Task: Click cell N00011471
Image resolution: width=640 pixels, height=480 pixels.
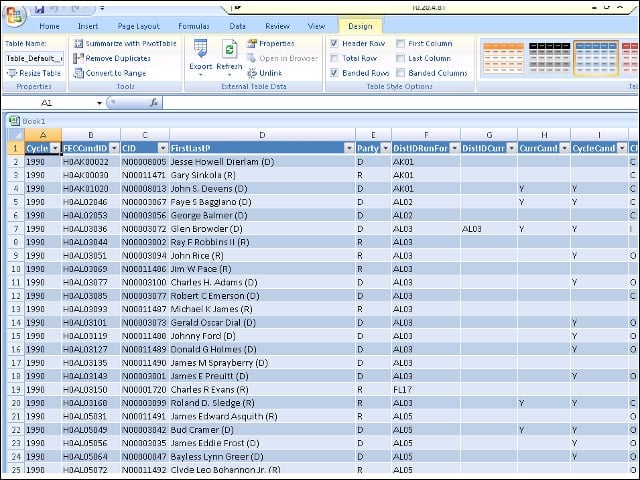Action: pos(144,175)
